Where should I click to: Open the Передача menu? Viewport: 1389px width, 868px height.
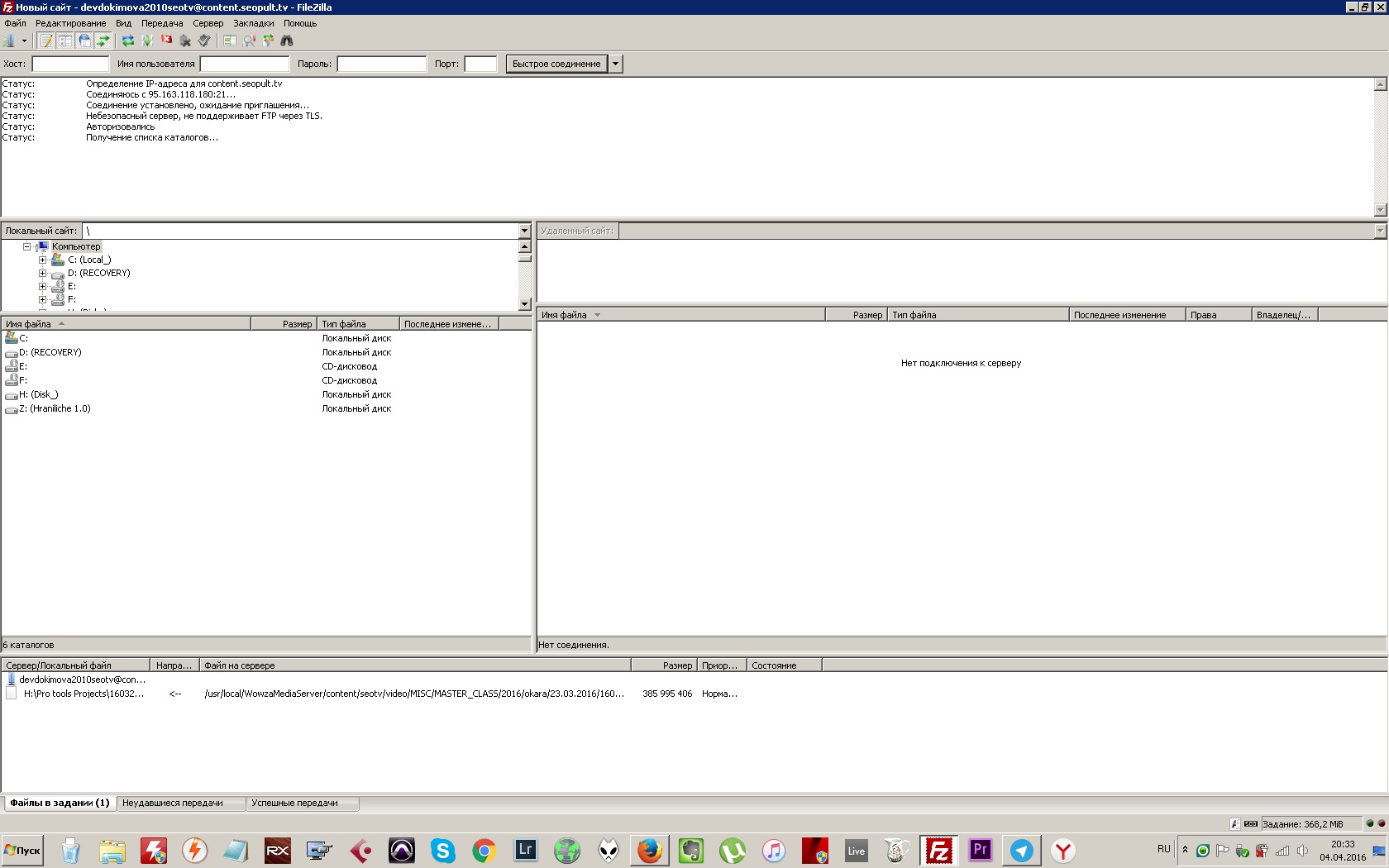[x=162, y=23]
